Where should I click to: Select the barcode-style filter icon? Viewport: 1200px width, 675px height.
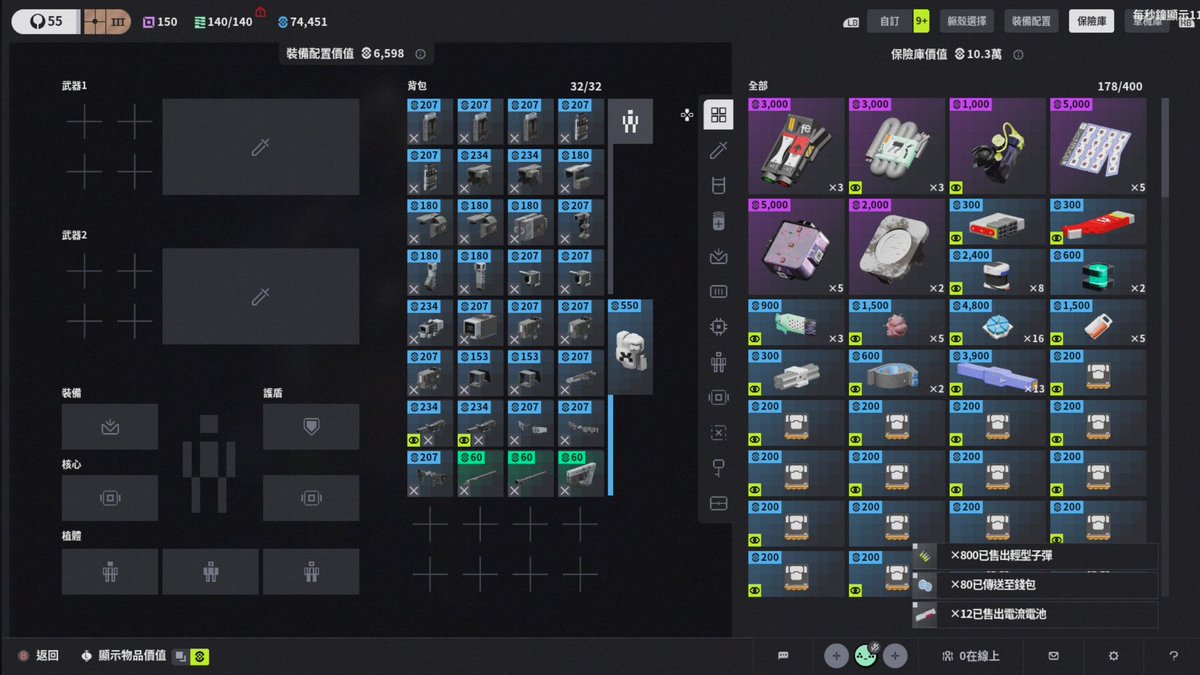click(x=718, y=291)
